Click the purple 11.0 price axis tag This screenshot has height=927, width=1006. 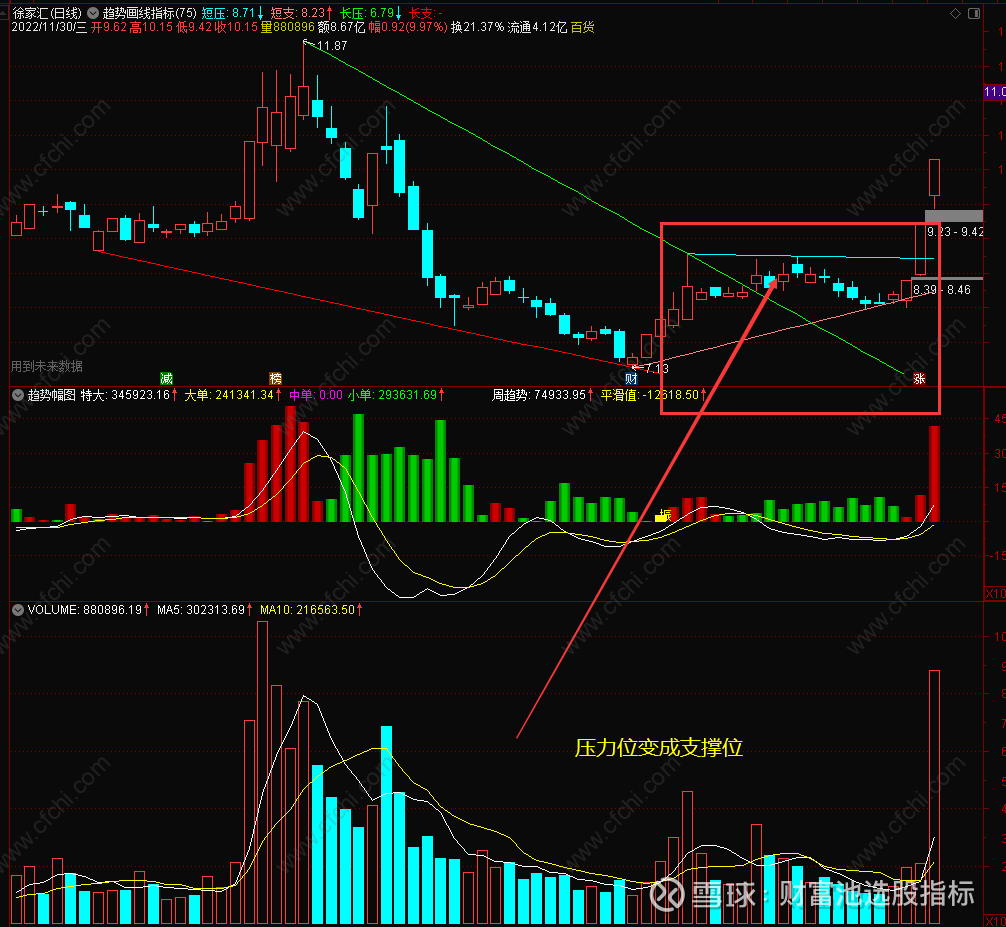(x=995, y=92)
